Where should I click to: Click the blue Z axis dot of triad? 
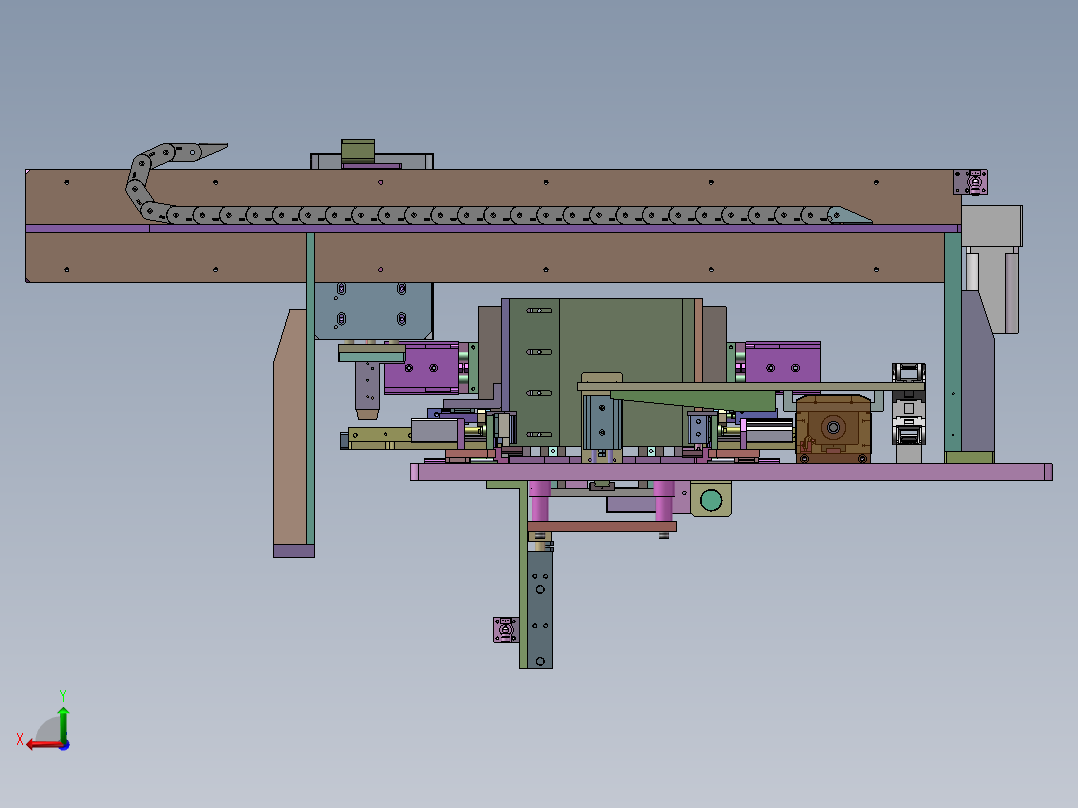(65, 745)
